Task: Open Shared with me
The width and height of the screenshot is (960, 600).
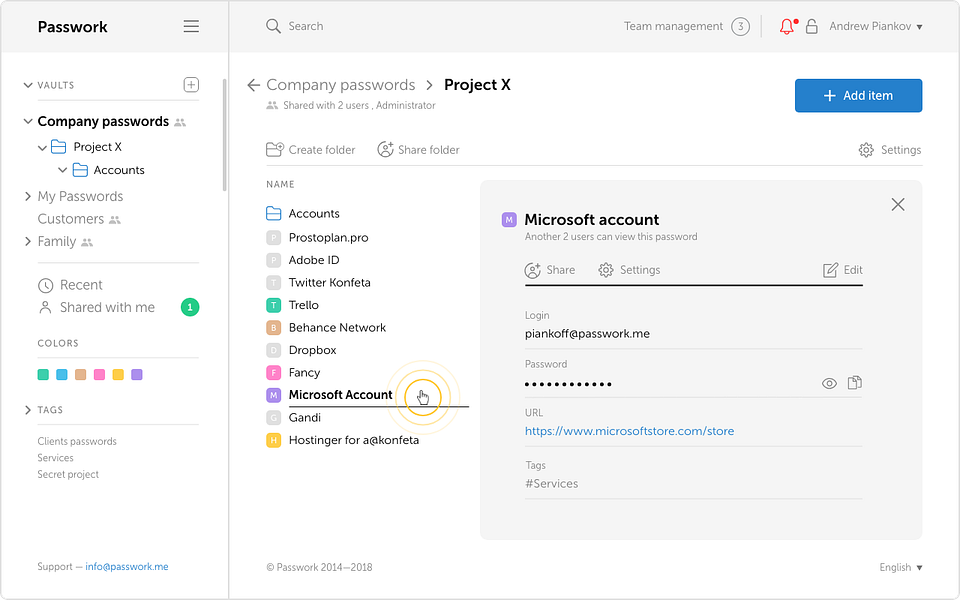Action: tap(107, 307)
